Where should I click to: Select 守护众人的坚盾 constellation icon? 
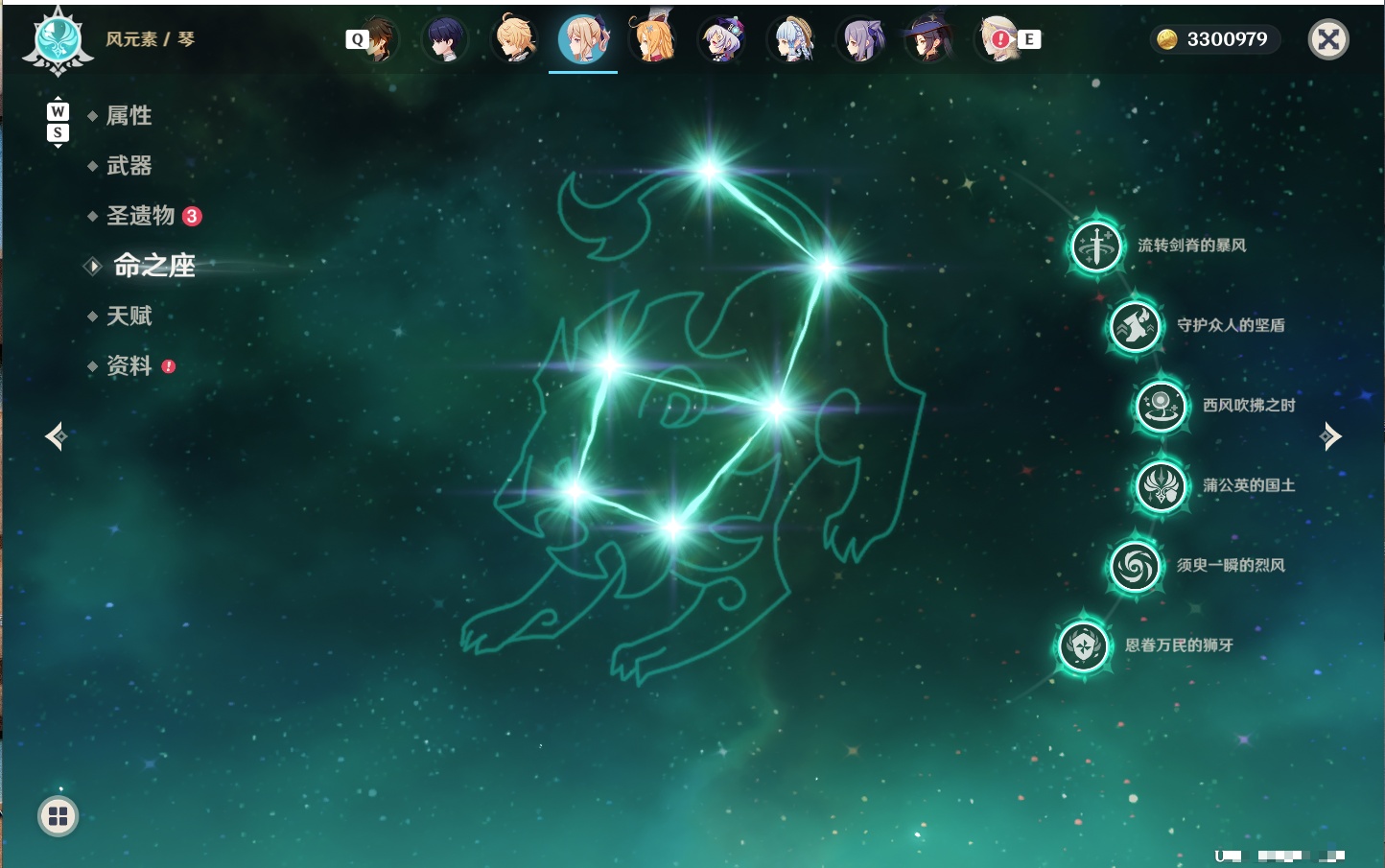(1135, 326)
